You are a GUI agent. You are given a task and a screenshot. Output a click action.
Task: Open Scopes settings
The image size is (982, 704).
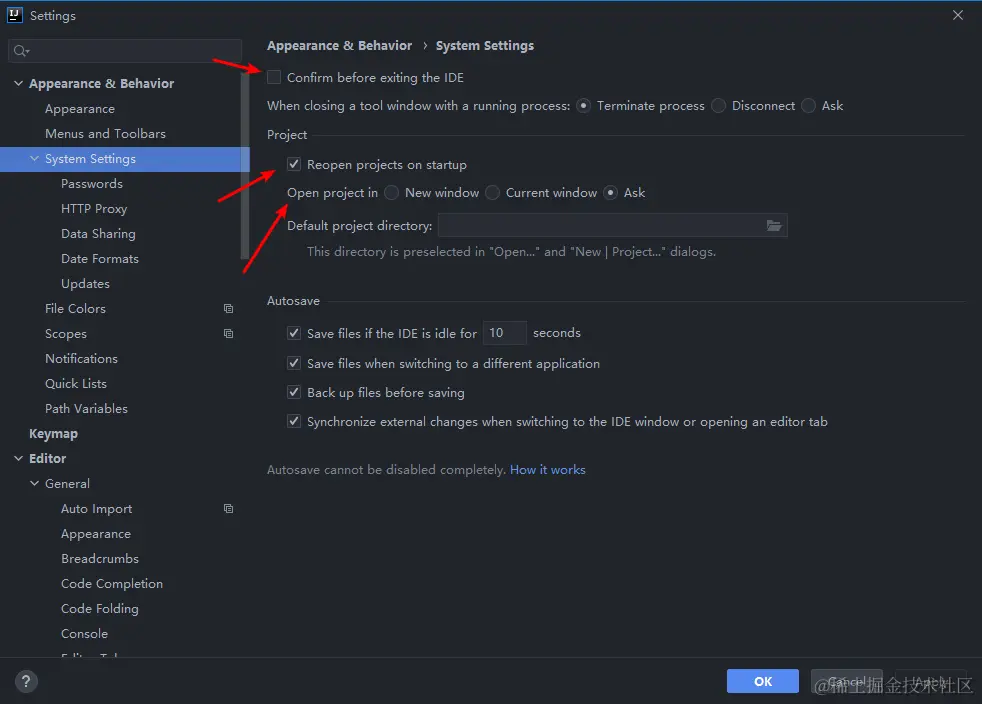[x=66, y=334]
